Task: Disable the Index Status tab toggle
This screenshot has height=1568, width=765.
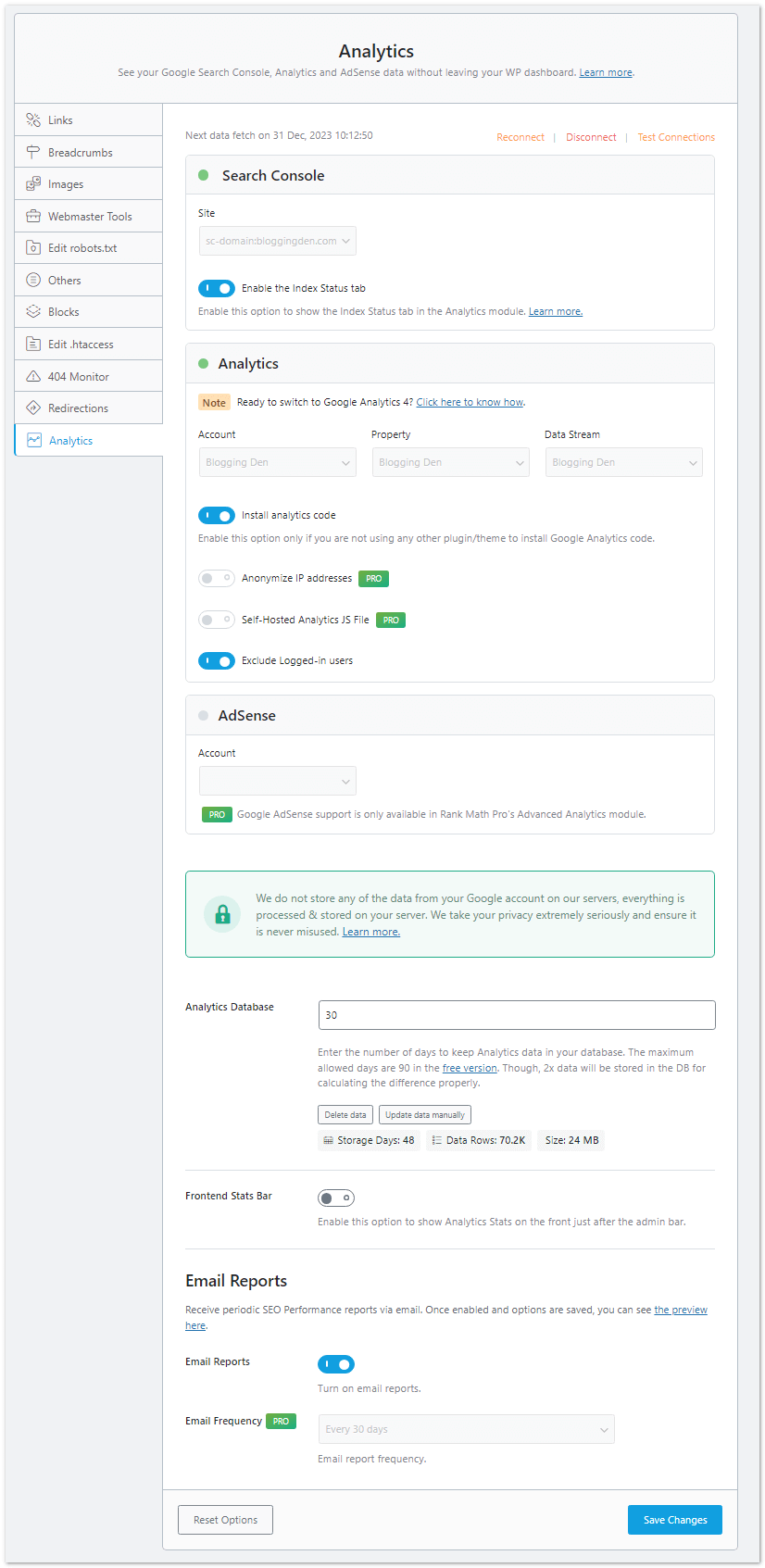Action: [217, 289]
